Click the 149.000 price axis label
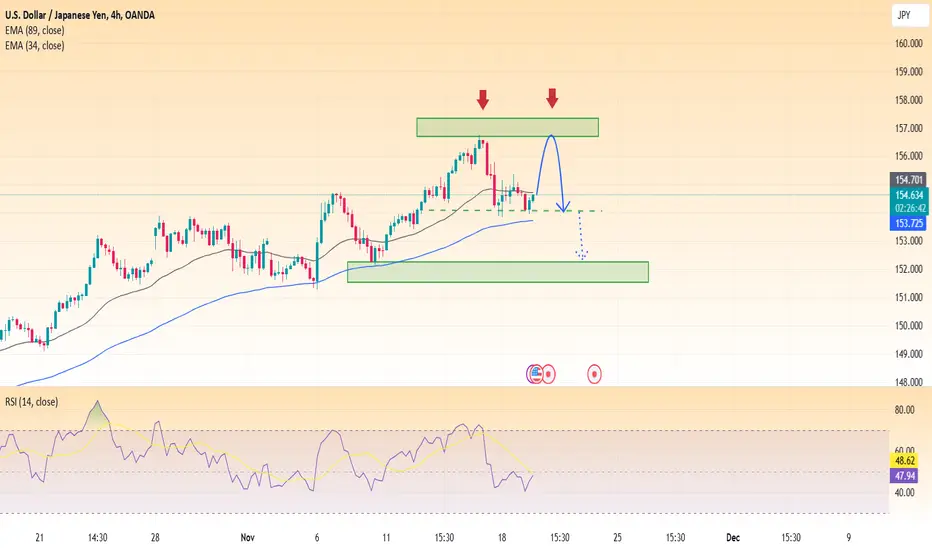 coord(909,354)
